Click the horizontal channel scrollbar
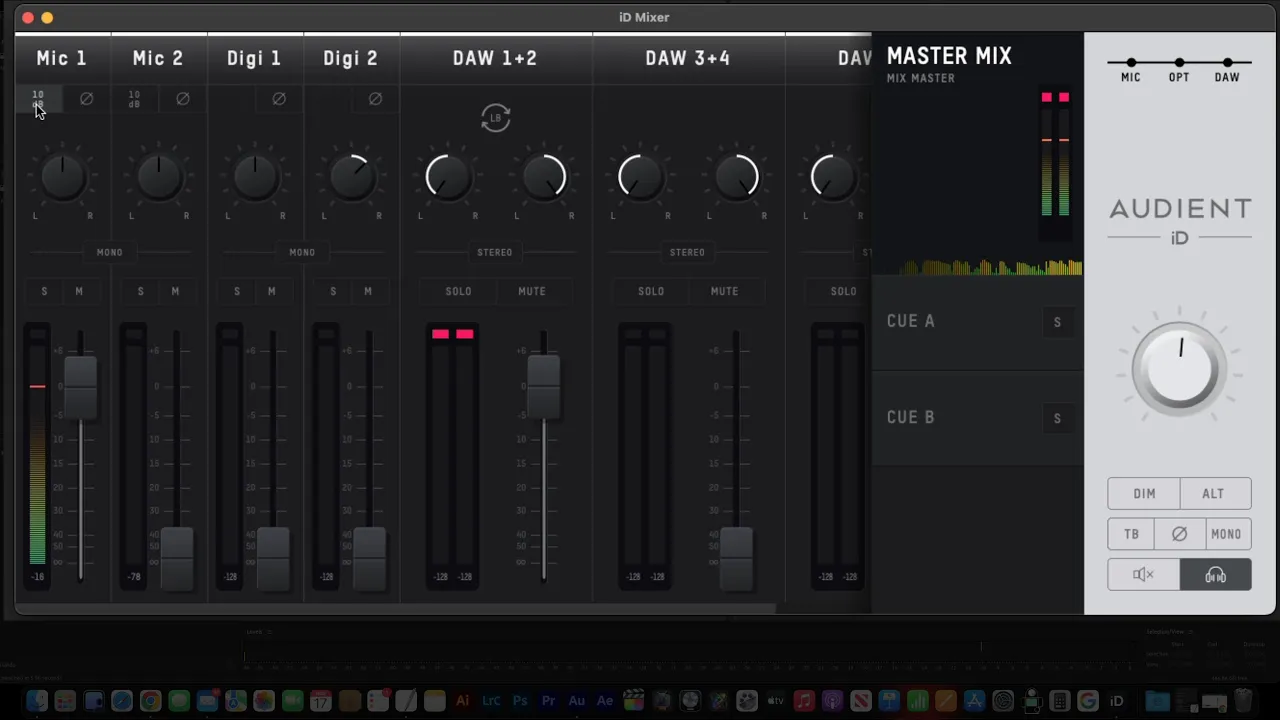Image resolution: width=1280 pixels, height=720 pixels. (x=396, y=608)
